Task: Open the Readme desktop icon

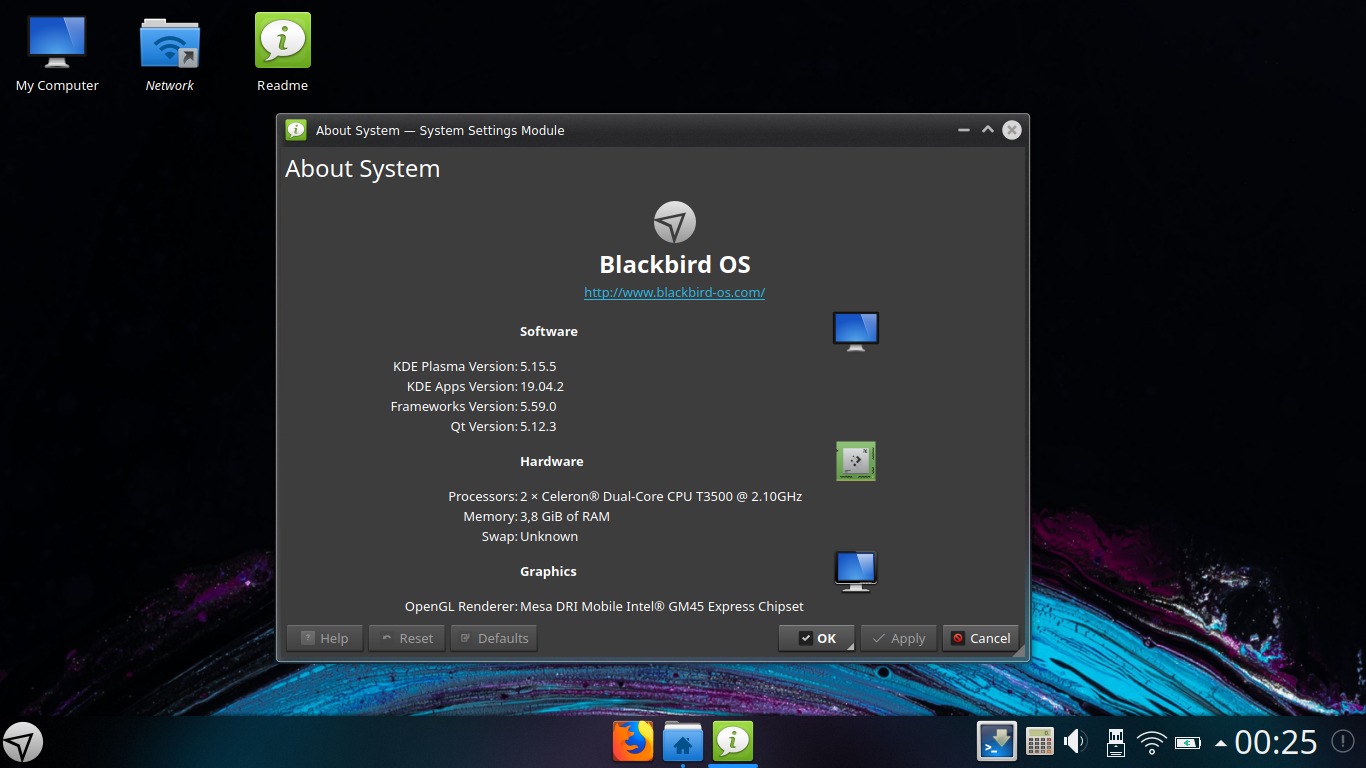Action: point(283,53)
